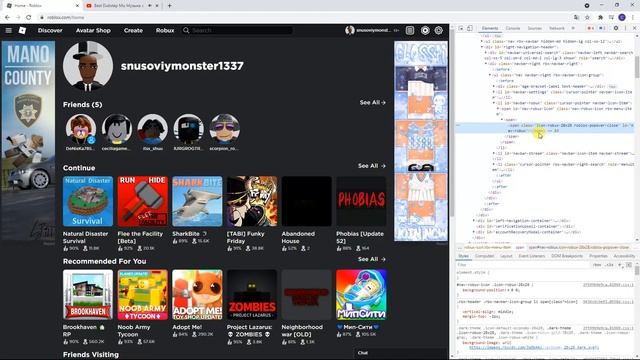
Task: Toggle DevTools device toolbar icon
Action: 470,28
